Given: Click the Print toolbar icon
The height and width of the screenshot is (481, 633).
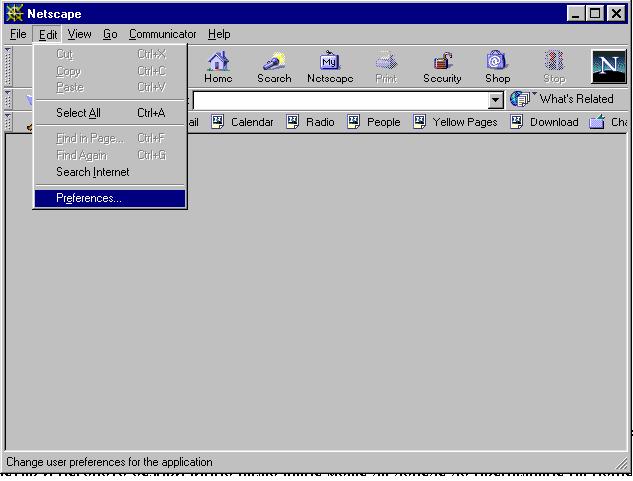Looking at the screenshot, I should (x=386, y=61).
